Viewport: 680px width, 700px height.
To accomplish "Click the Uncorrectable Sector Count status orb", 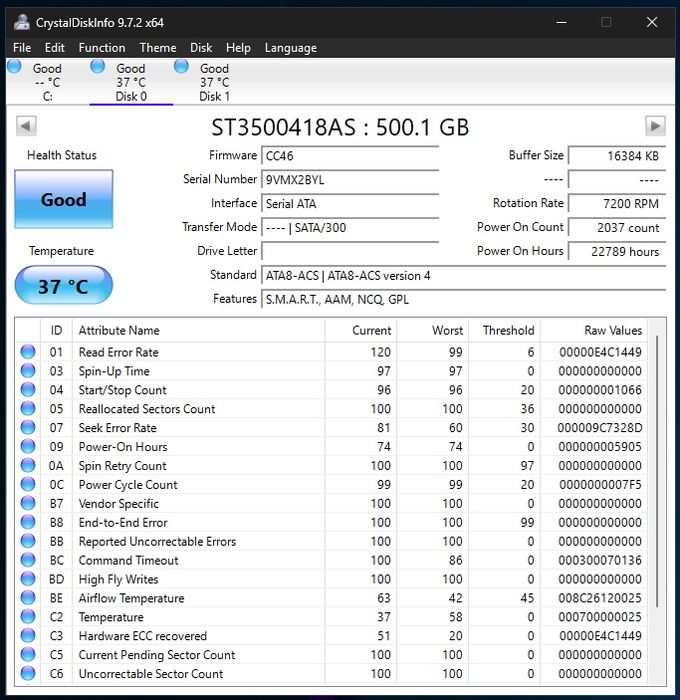I will (28, 673).
